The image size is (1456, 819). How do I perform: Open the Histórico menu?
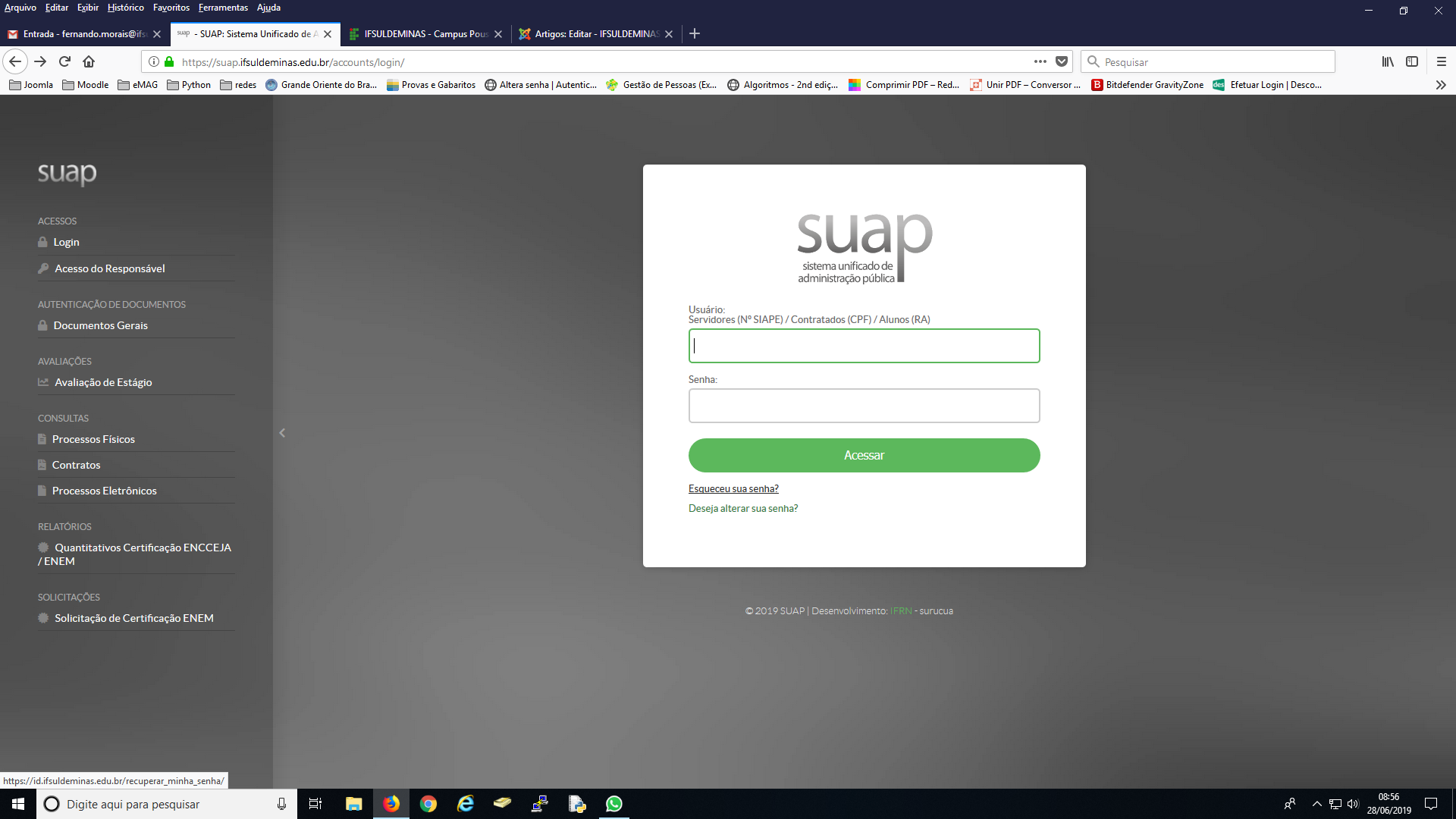click(125, 8)
